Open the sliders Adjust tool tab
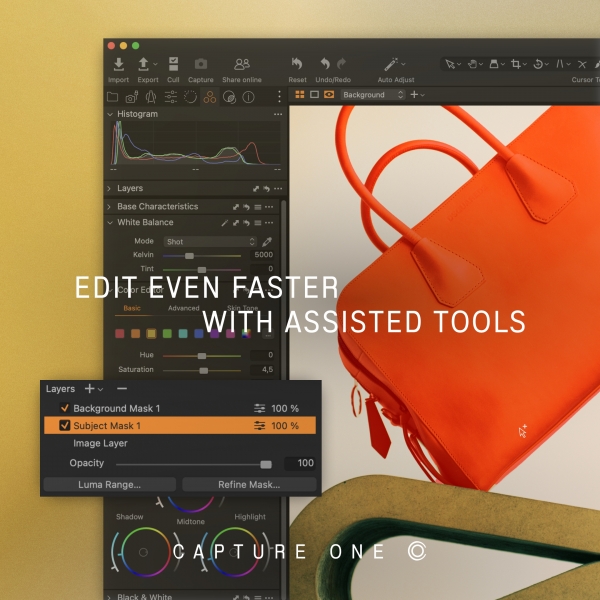 (x=171, y=97)
